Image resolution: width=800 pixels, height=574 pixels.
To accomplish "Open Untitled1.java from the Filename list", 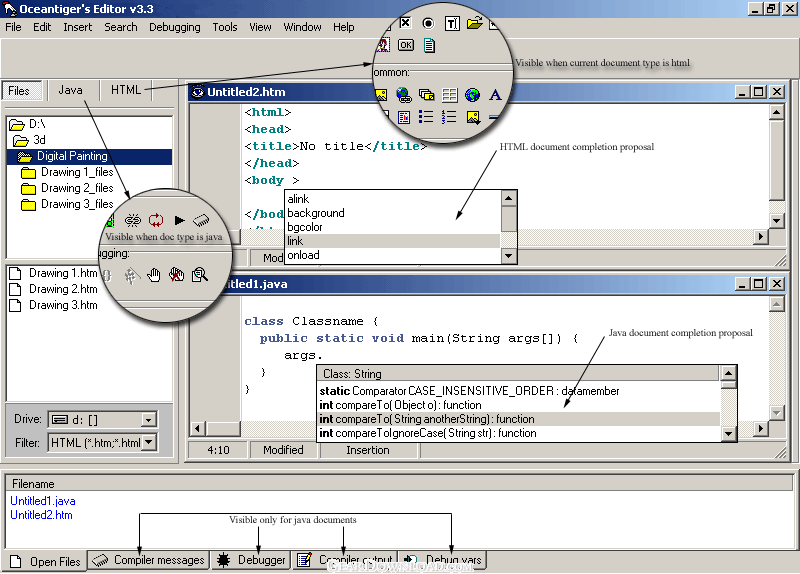I will 43,501.
